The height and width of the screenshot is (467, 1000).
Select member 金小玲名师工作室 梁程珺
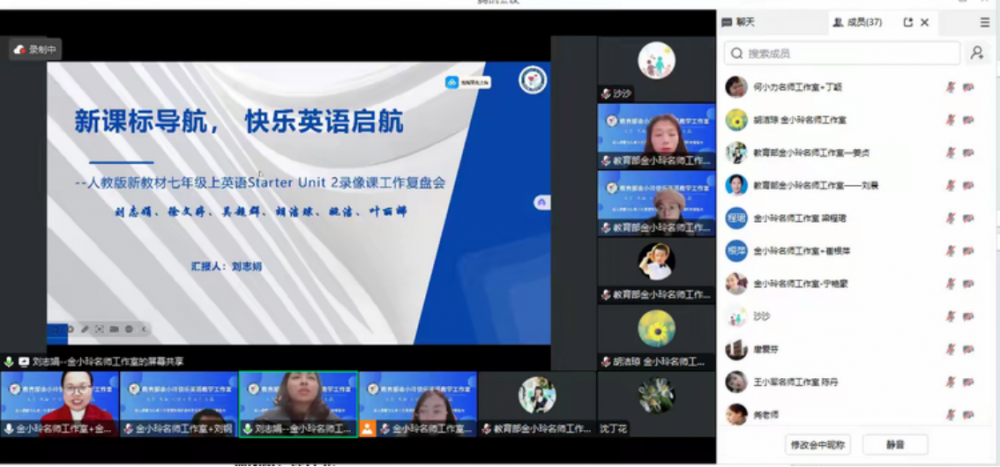pyautogui.click(x=855, y=218)
